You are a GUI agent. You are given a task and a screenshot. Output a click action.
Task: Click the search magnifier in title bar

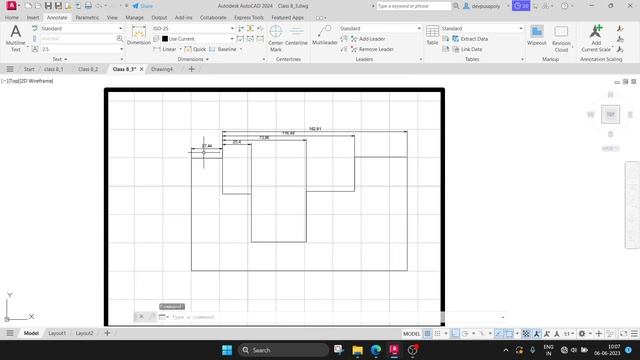[456, 6]
